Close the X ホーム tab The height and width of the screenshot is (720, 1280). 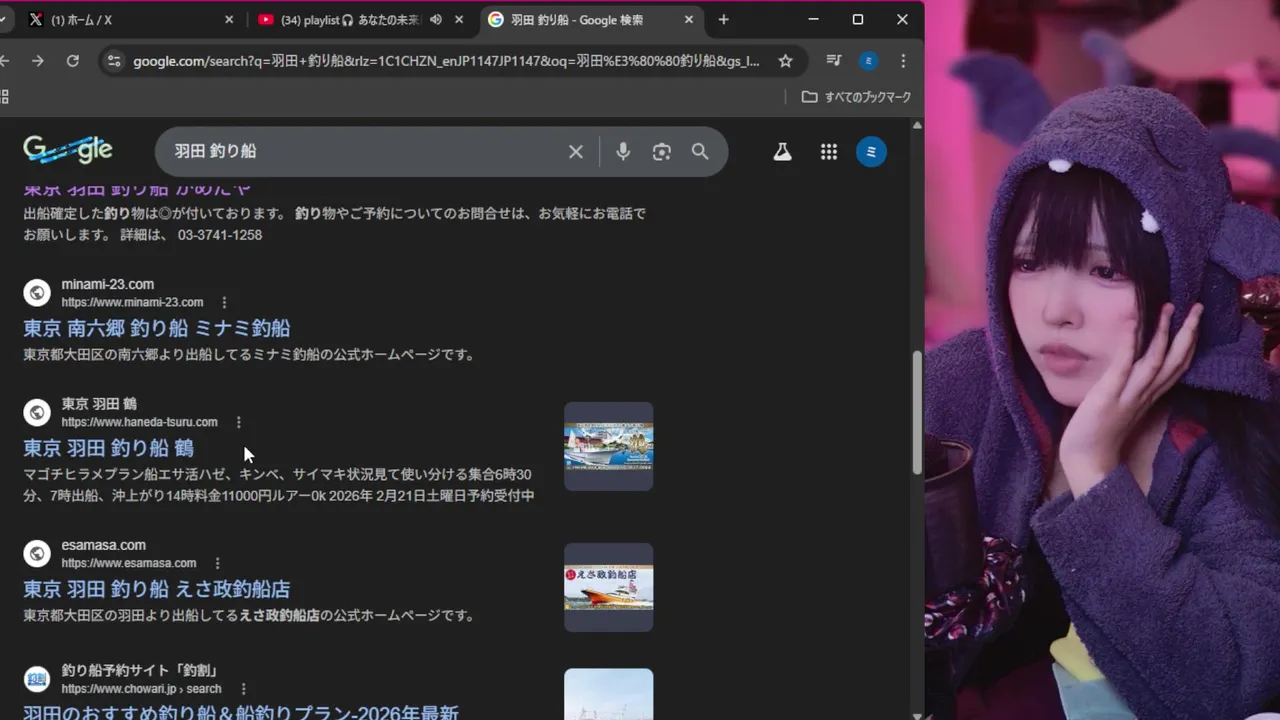(229, 20)
